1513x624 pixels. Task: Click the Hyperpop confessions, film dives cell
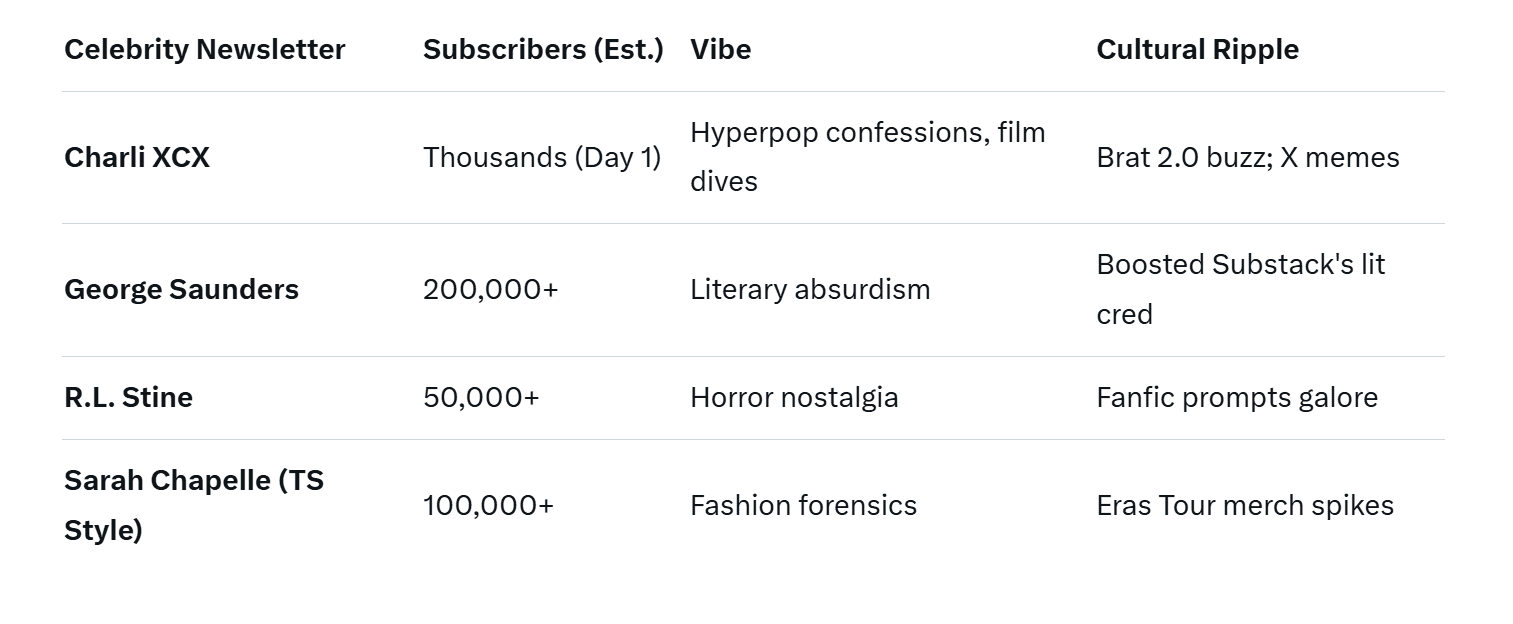click(867, 157)
